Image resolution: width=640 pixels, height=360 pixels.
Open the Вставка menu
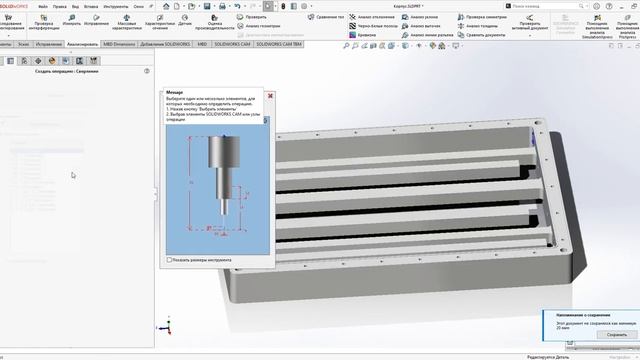tap(91, 7)
